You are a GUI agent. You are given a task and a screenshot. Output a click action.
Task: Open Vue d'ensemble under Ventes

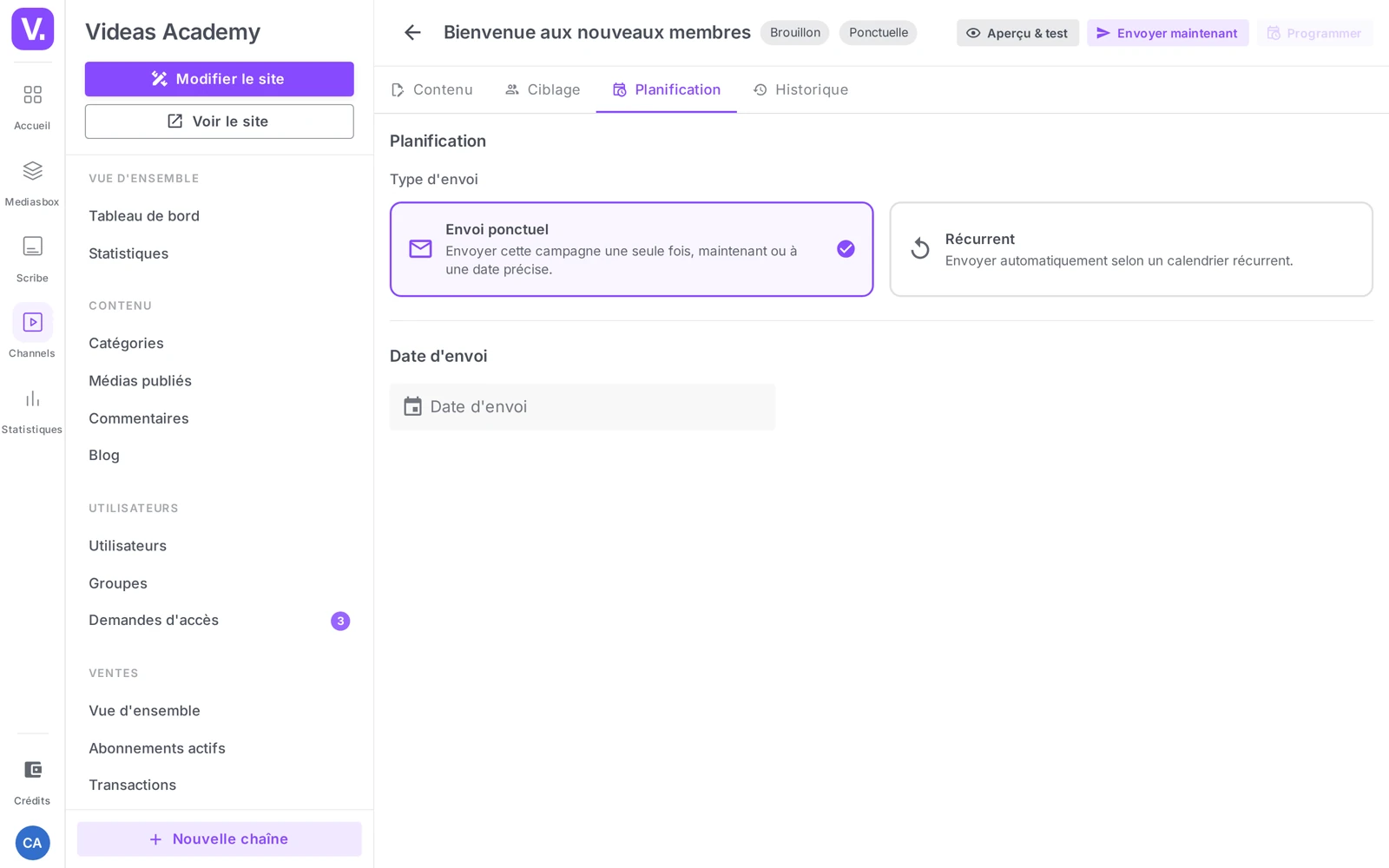(144, 711)
